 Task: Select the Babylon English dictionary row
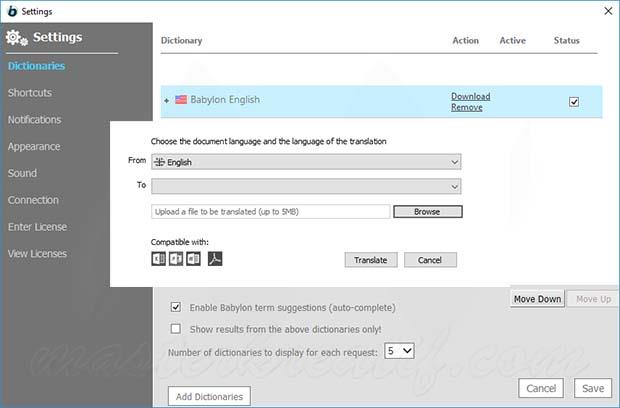[381, 102]
